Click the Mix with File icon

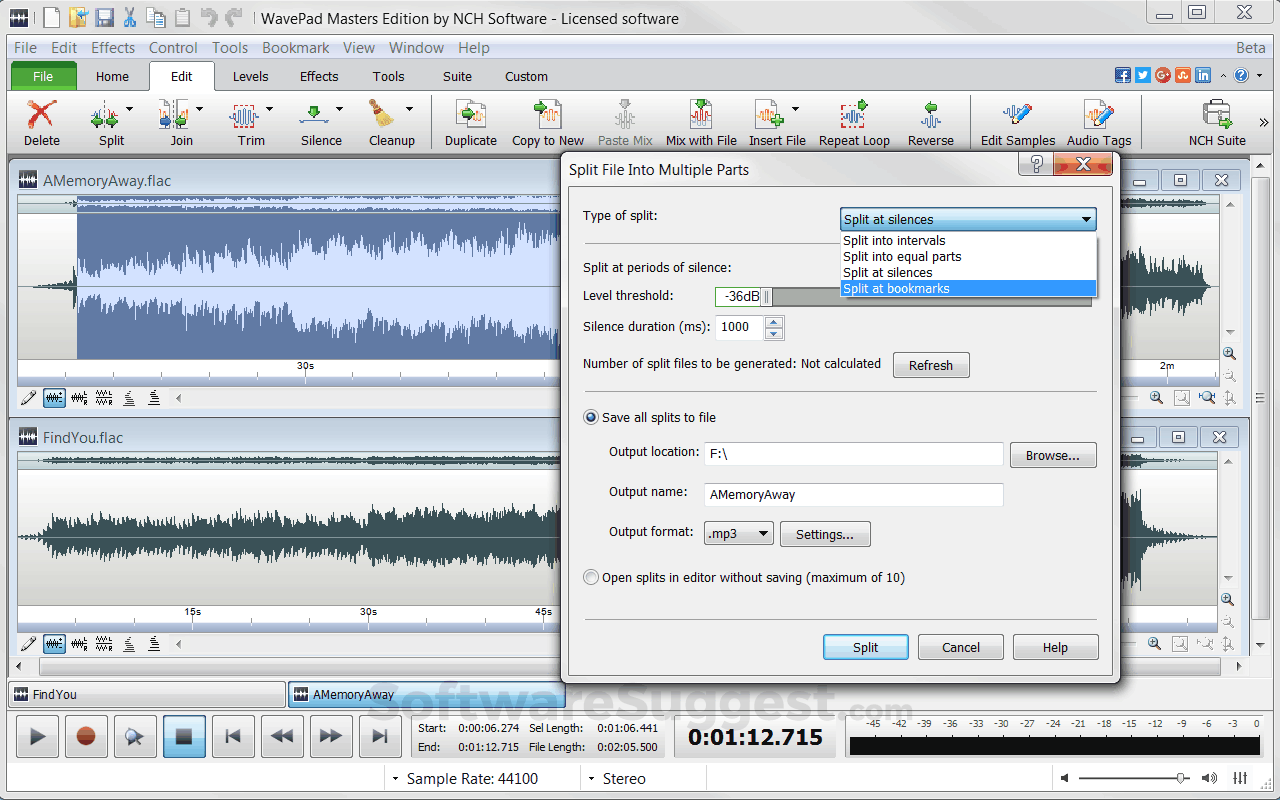pos(701,115)
